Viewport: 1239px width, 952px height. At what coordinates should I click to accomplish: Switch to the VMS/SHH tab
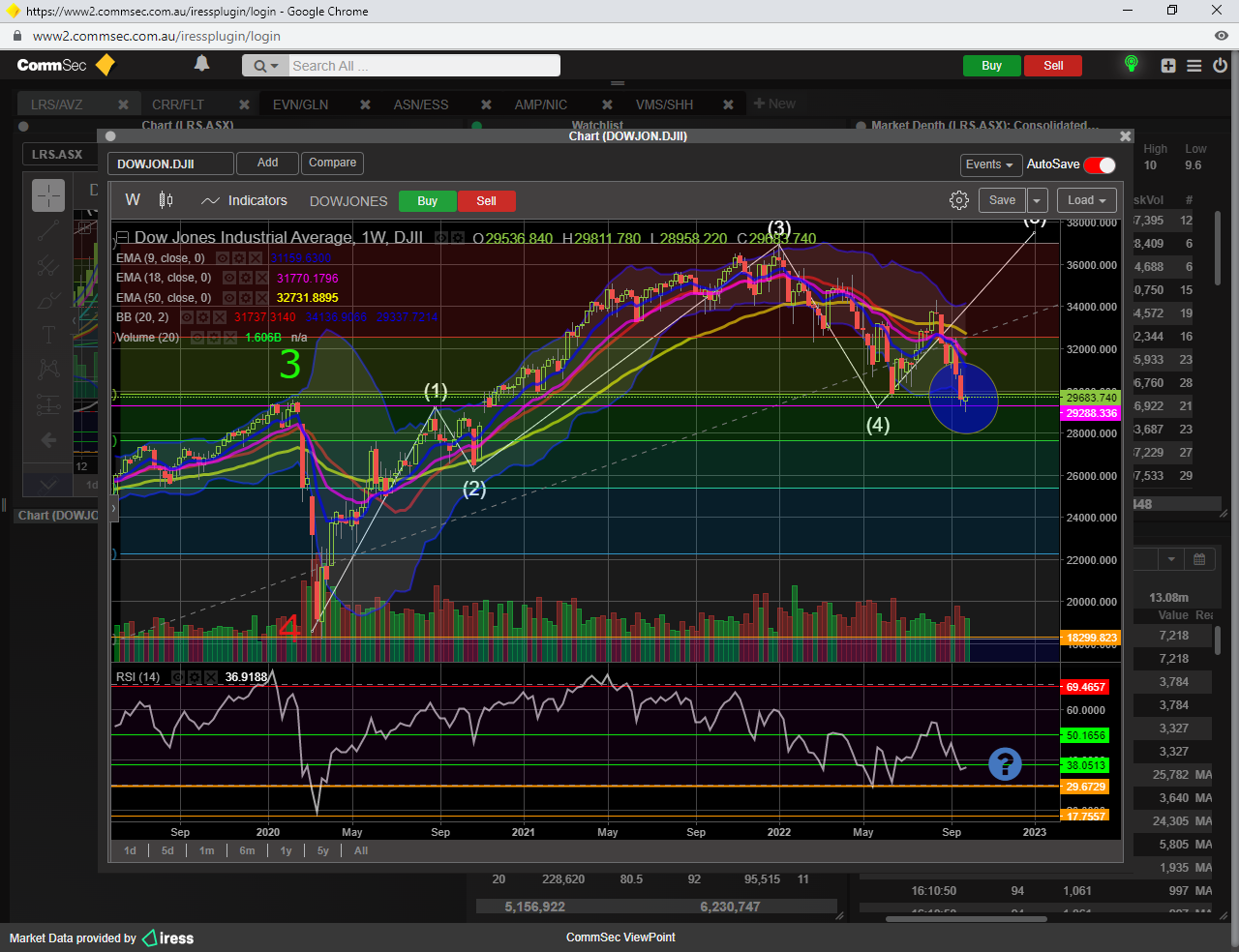point(664,104)
